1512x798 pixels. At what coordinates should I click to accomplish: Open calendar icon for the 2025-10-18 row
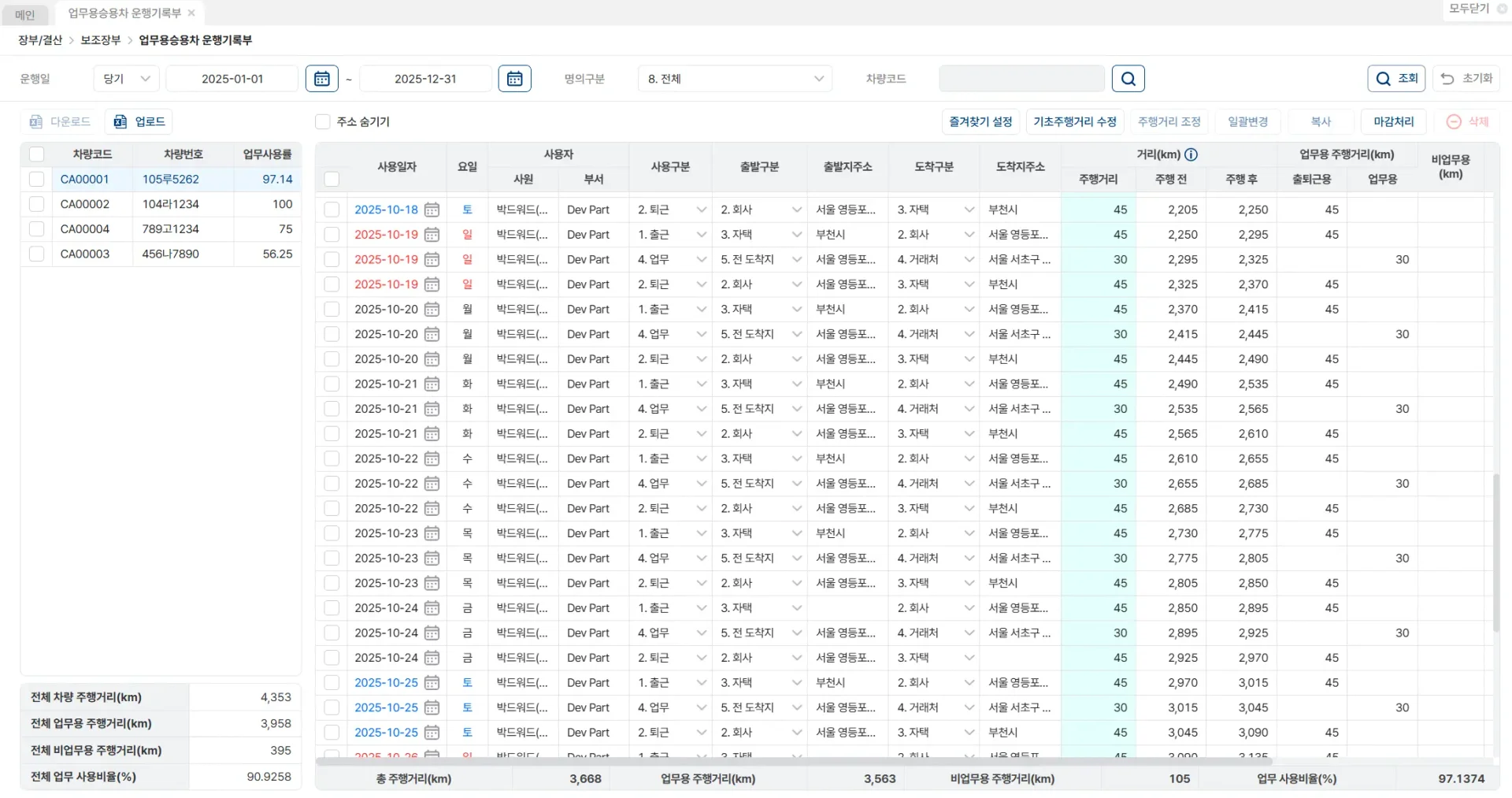click(x=432, y=210)
